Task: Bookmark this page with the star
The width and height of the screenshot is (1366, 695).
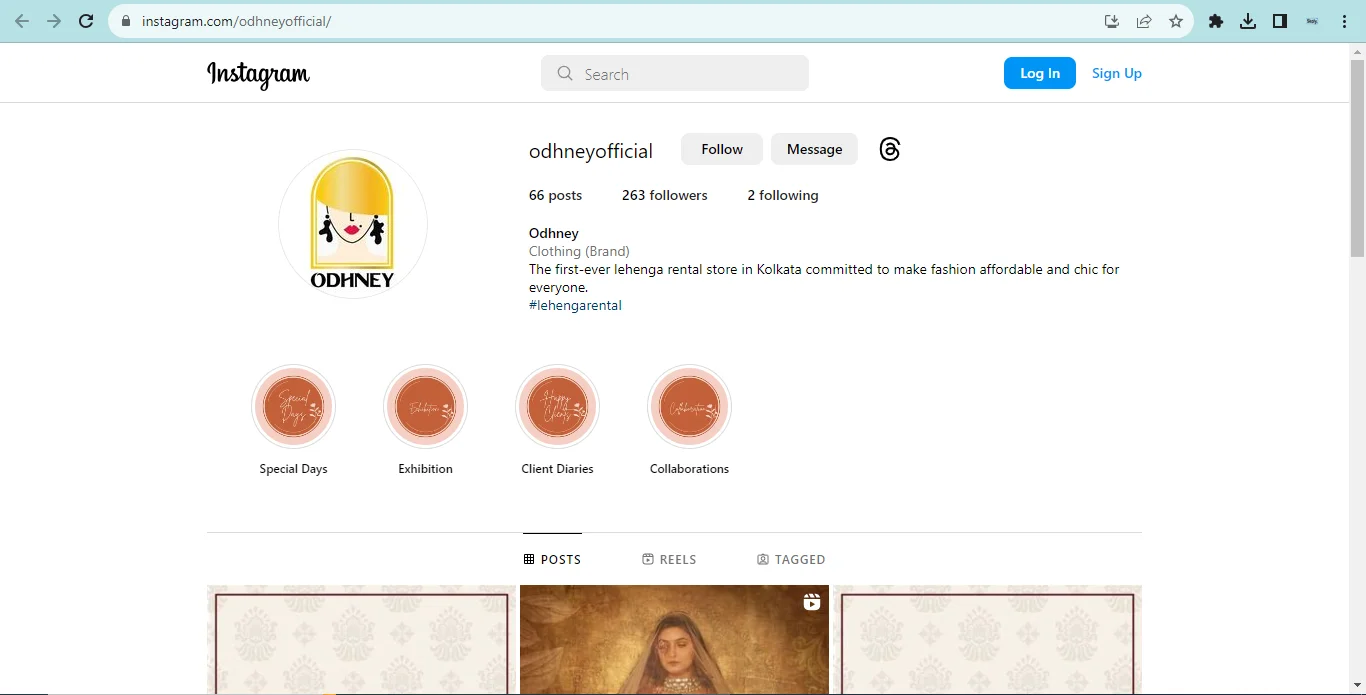Action: 1176,21
